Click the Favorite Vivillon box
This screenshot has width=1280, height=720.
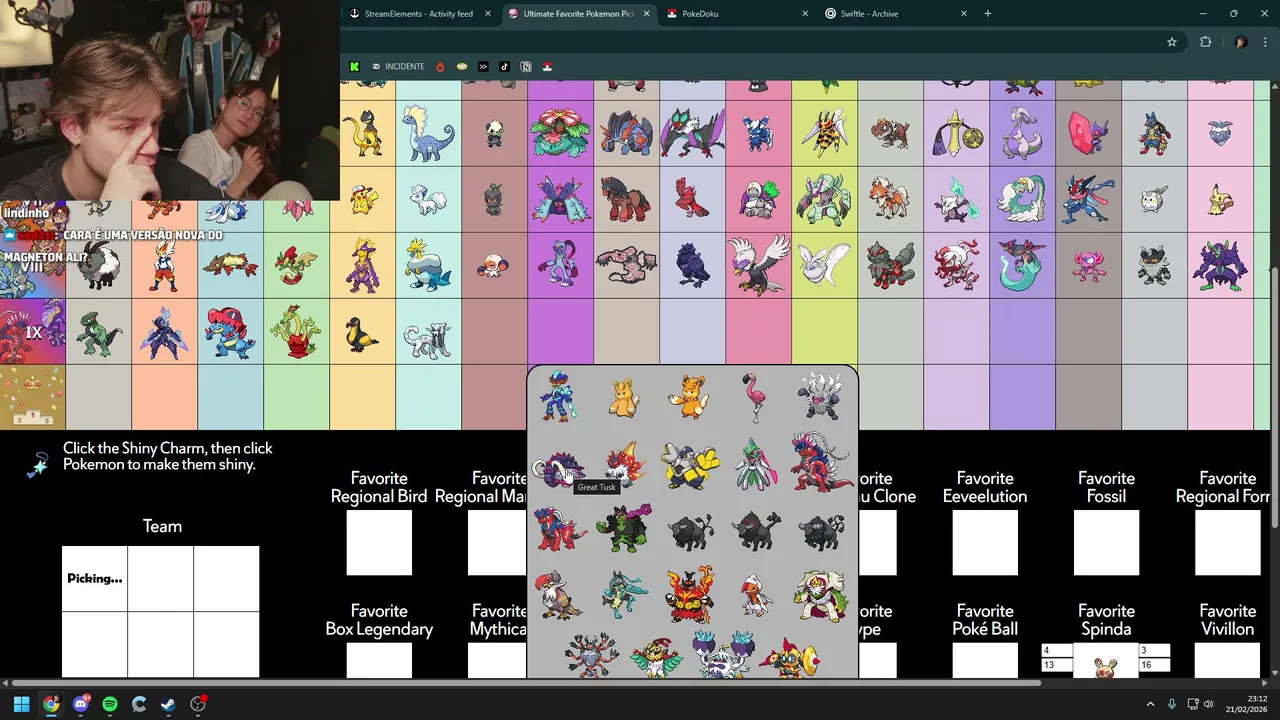click(1227, 660)
